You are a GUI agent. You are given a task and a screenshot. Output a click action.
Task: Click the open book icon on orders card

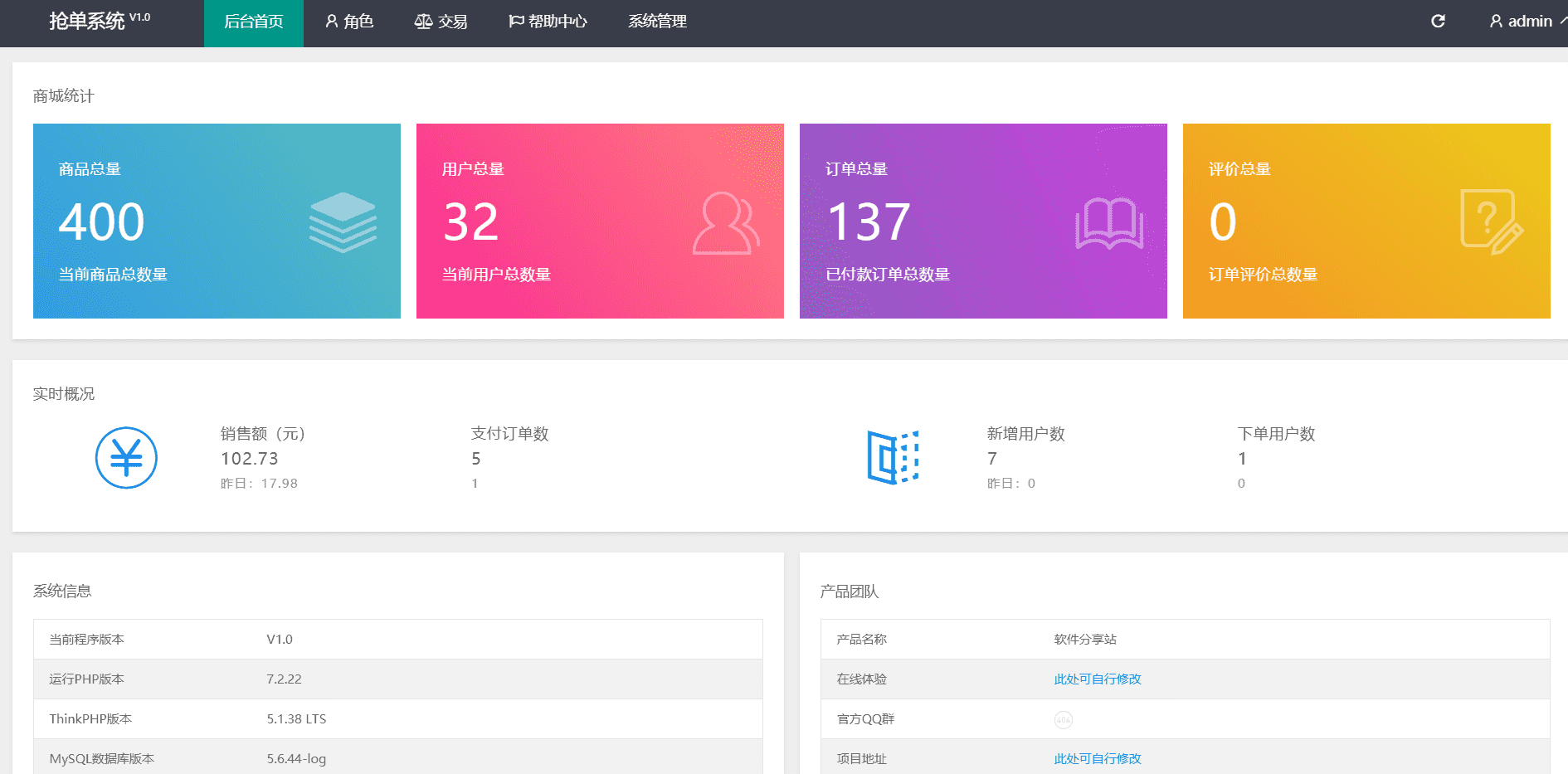[x=1108, y=223]
